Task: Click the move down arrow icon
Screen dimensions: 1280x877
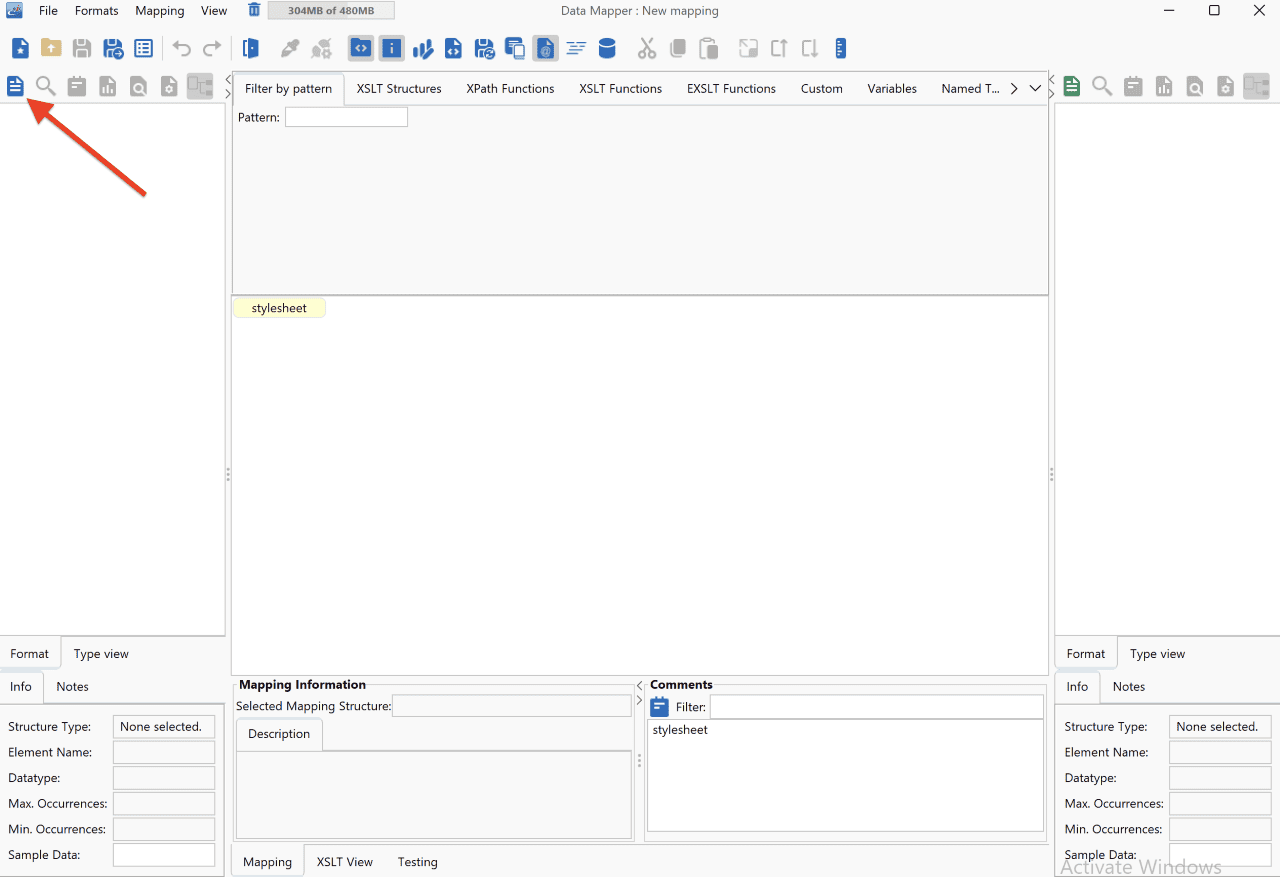Action: (810, 48)
